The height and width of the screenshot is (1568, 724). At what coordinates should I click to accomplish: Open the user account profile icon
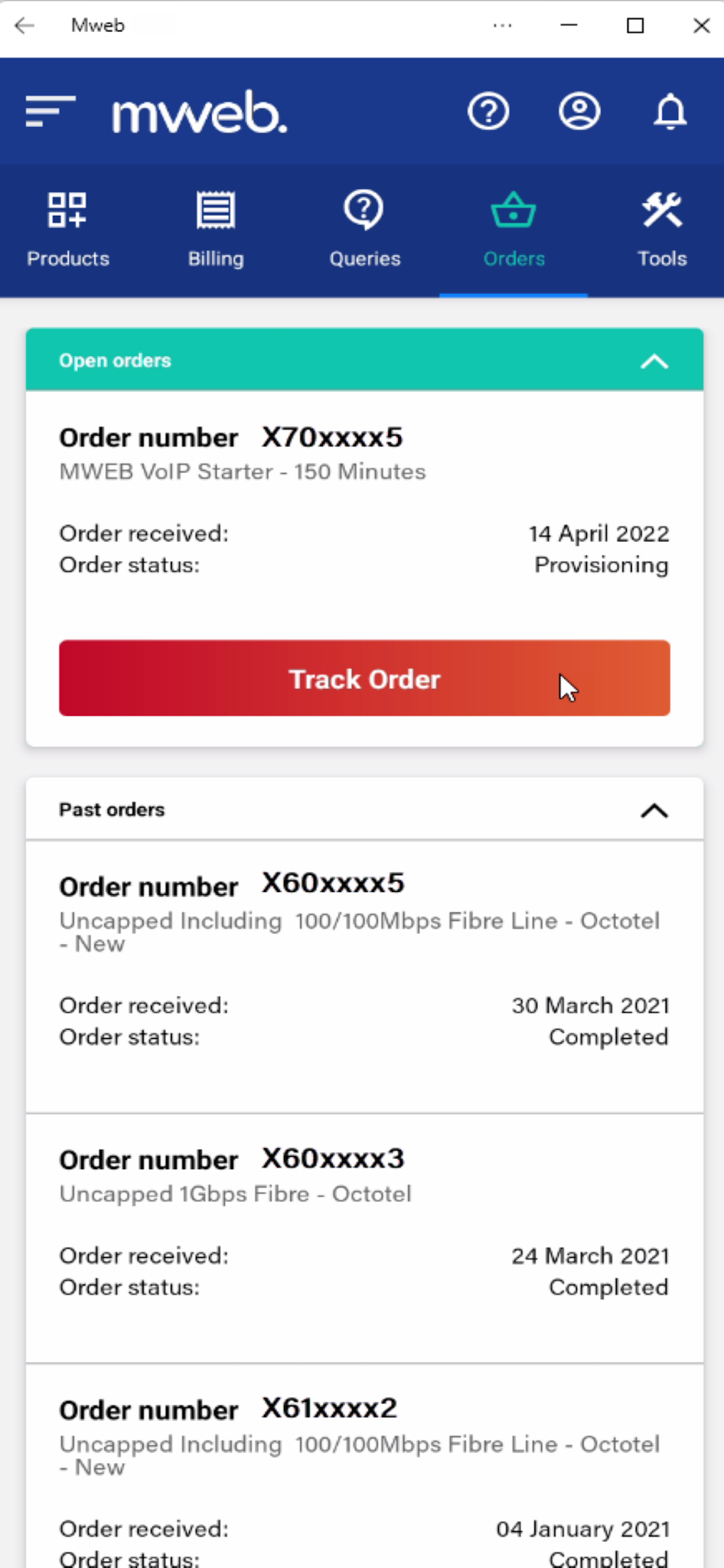pyautogui.click(x=579, y=111)
